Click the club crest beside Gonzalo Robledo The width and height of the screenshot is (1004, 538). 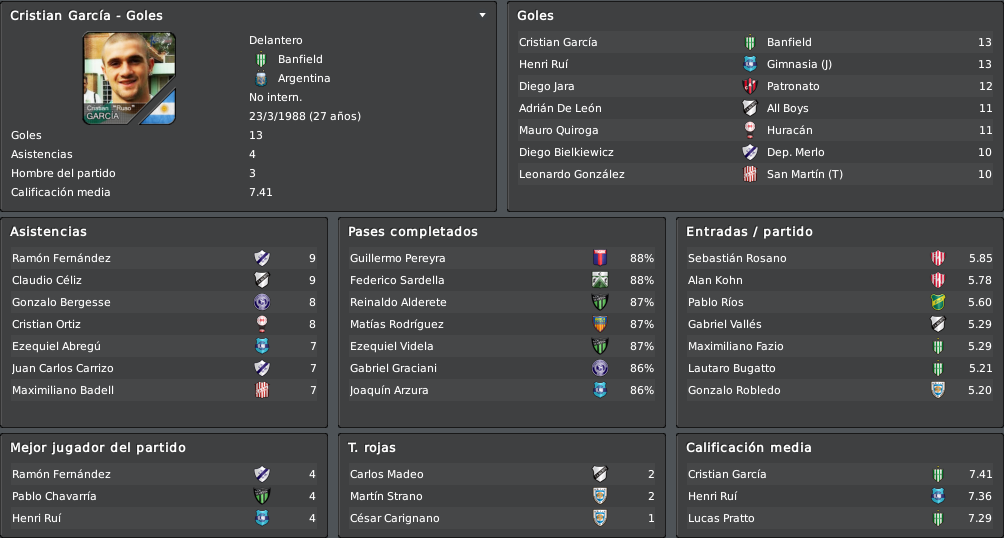click(938, 390)
